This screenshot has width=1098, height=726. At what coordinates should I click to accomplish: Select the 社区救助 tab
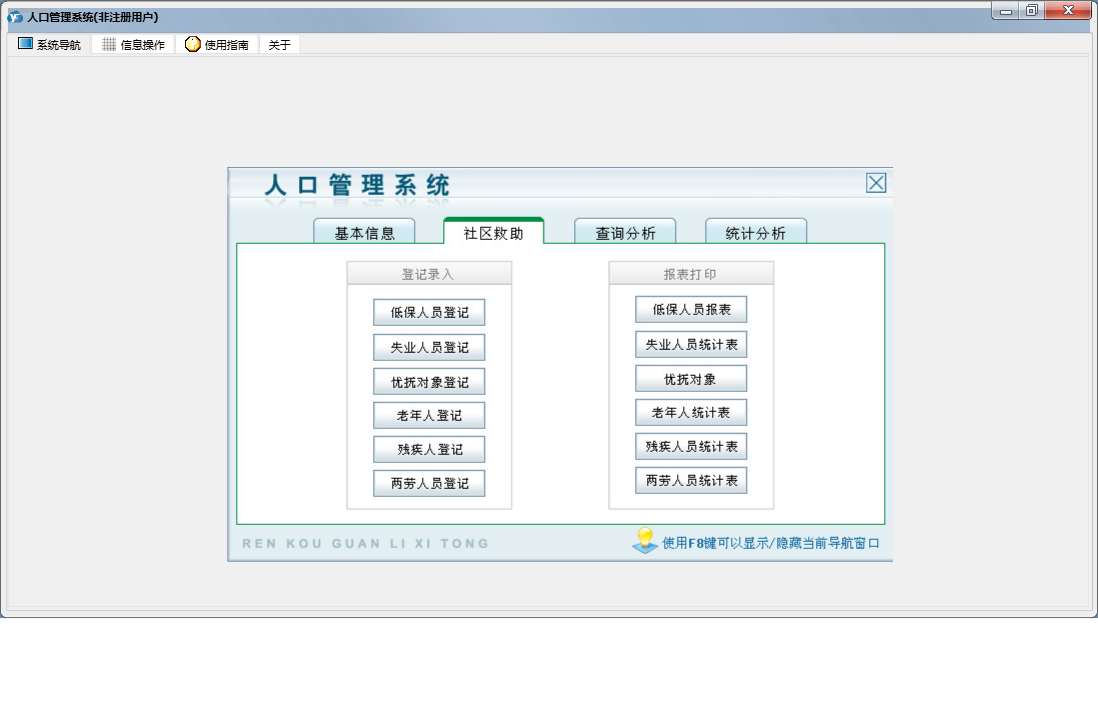tap(494, 232)
